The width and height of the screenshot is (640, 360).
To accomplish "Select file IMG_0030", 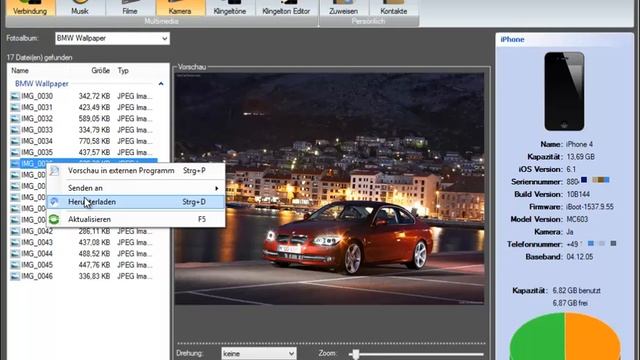I will [37, 96].
